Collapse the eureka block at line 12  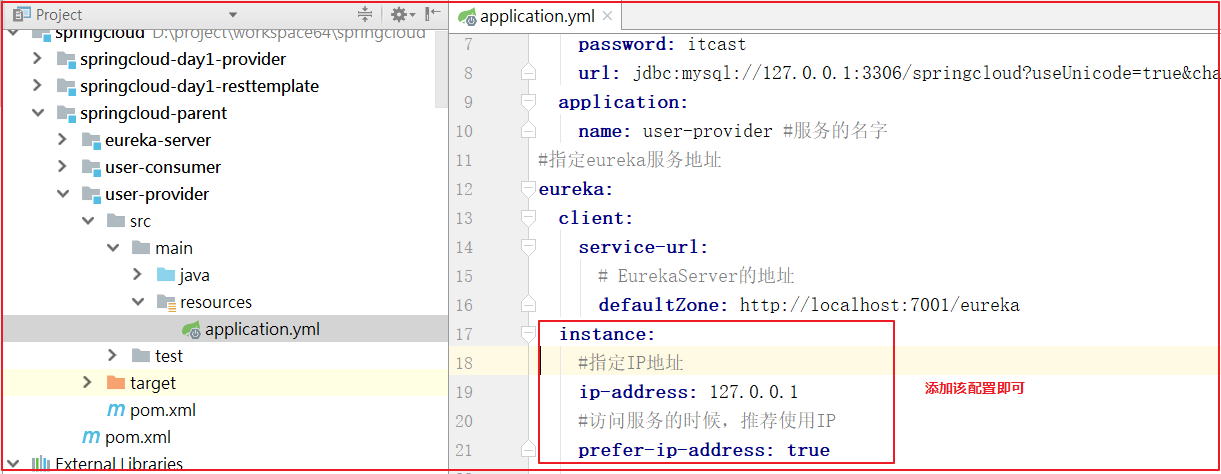[529, 190]
